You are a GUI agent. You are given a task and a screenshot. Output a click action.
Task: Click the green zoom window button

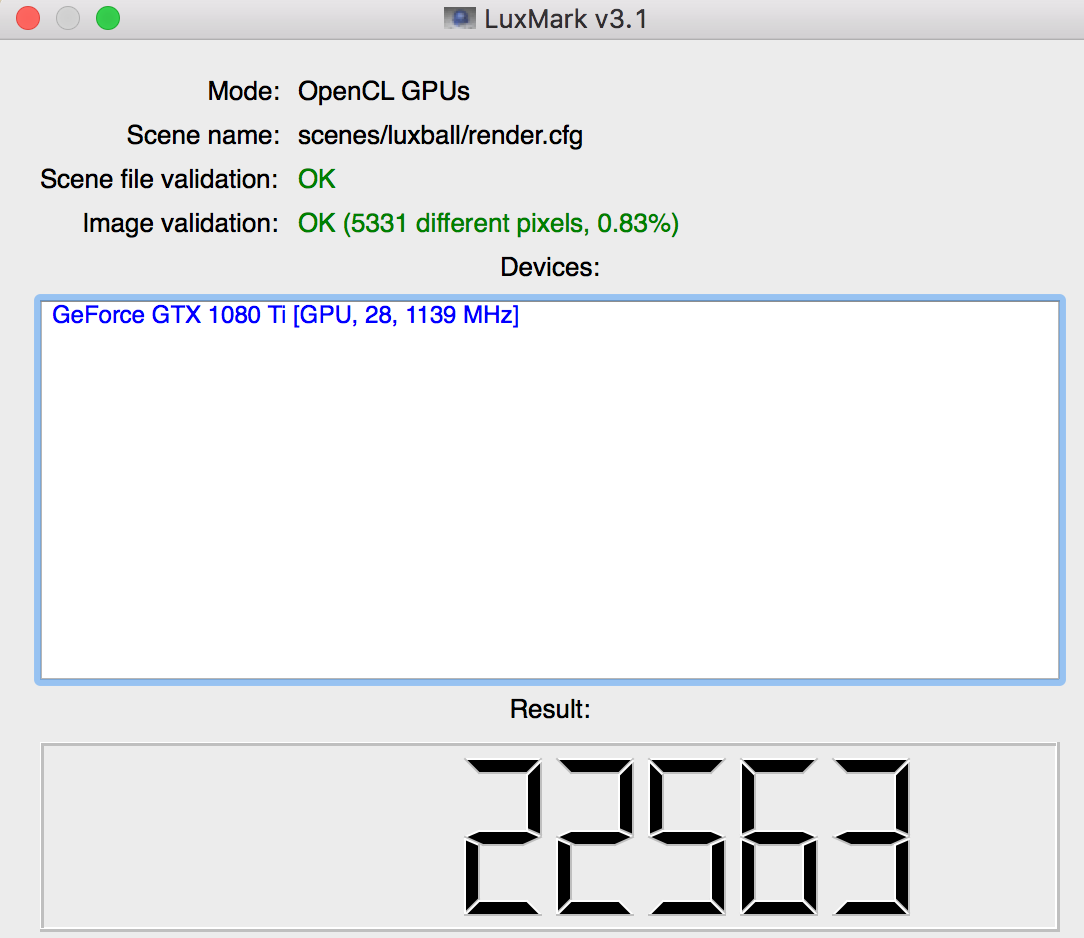(108, 18)
